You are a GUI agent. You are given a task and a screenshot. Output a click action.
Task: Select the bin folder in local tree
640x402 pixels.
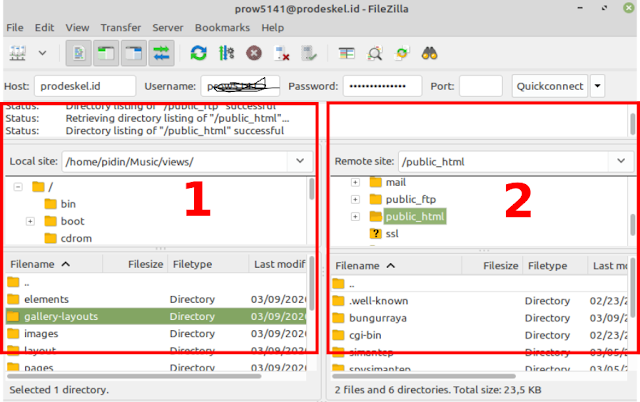point(60,204)
